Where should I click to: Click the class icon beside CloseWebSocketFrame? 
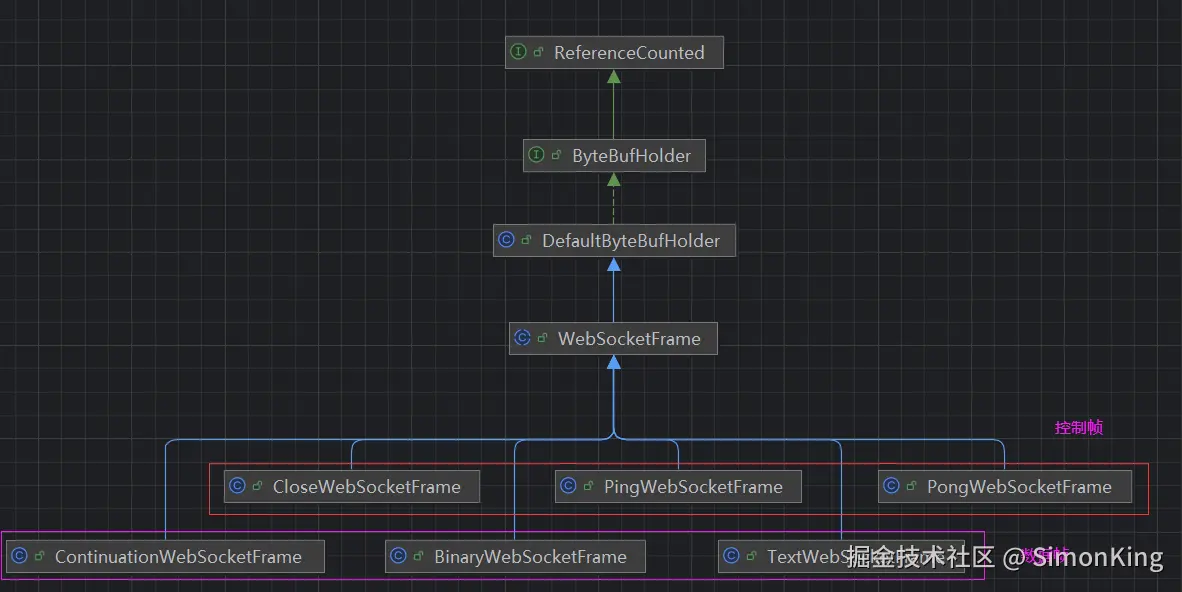click(237, 486)
